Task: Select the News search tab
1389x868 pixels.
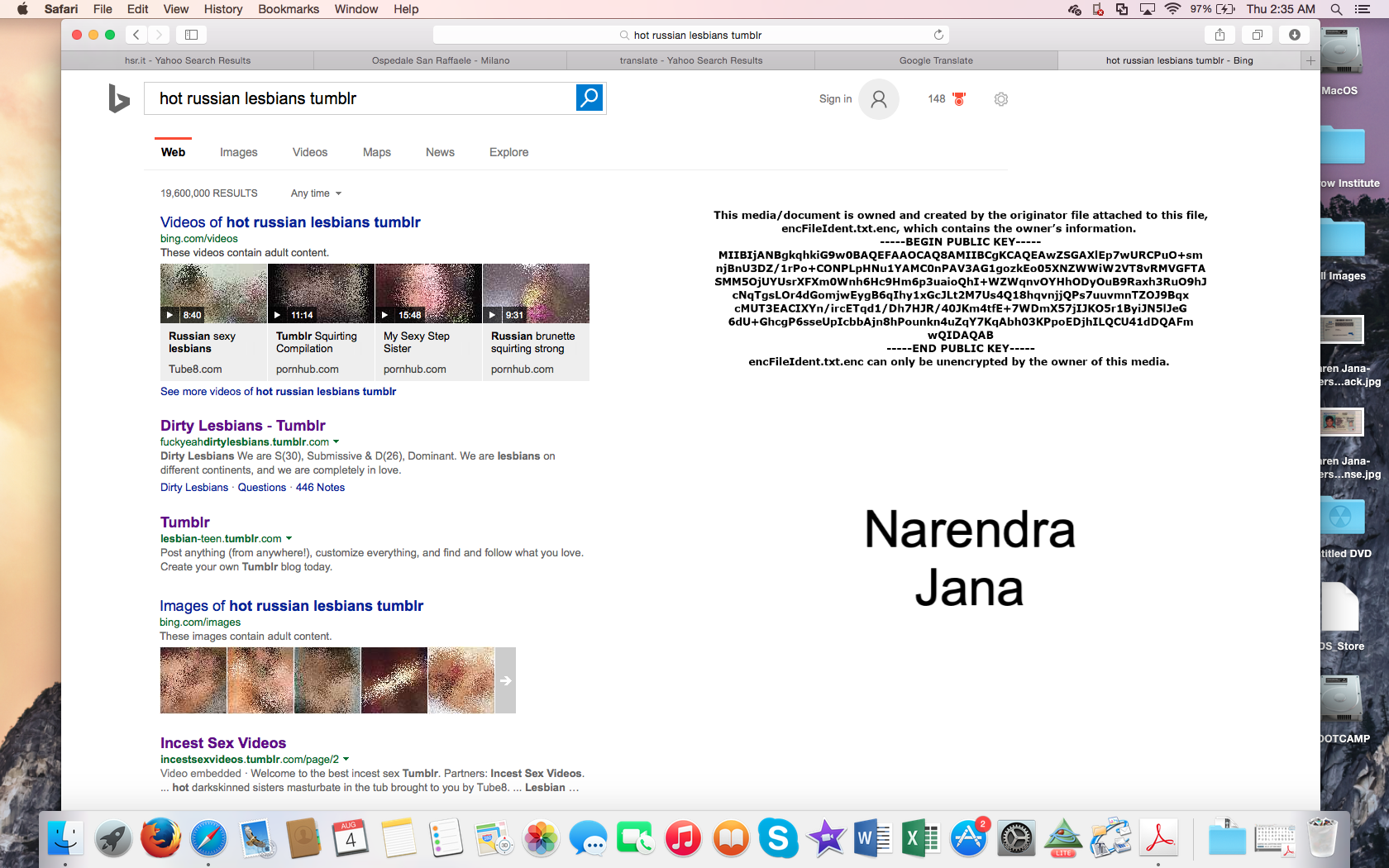Action: click(x=440, y=152)
